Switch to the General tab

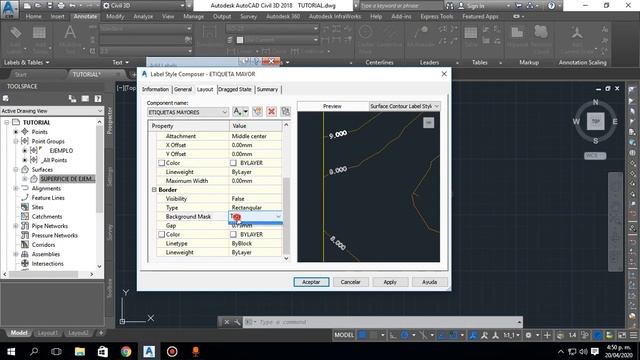tap(183, 89)
